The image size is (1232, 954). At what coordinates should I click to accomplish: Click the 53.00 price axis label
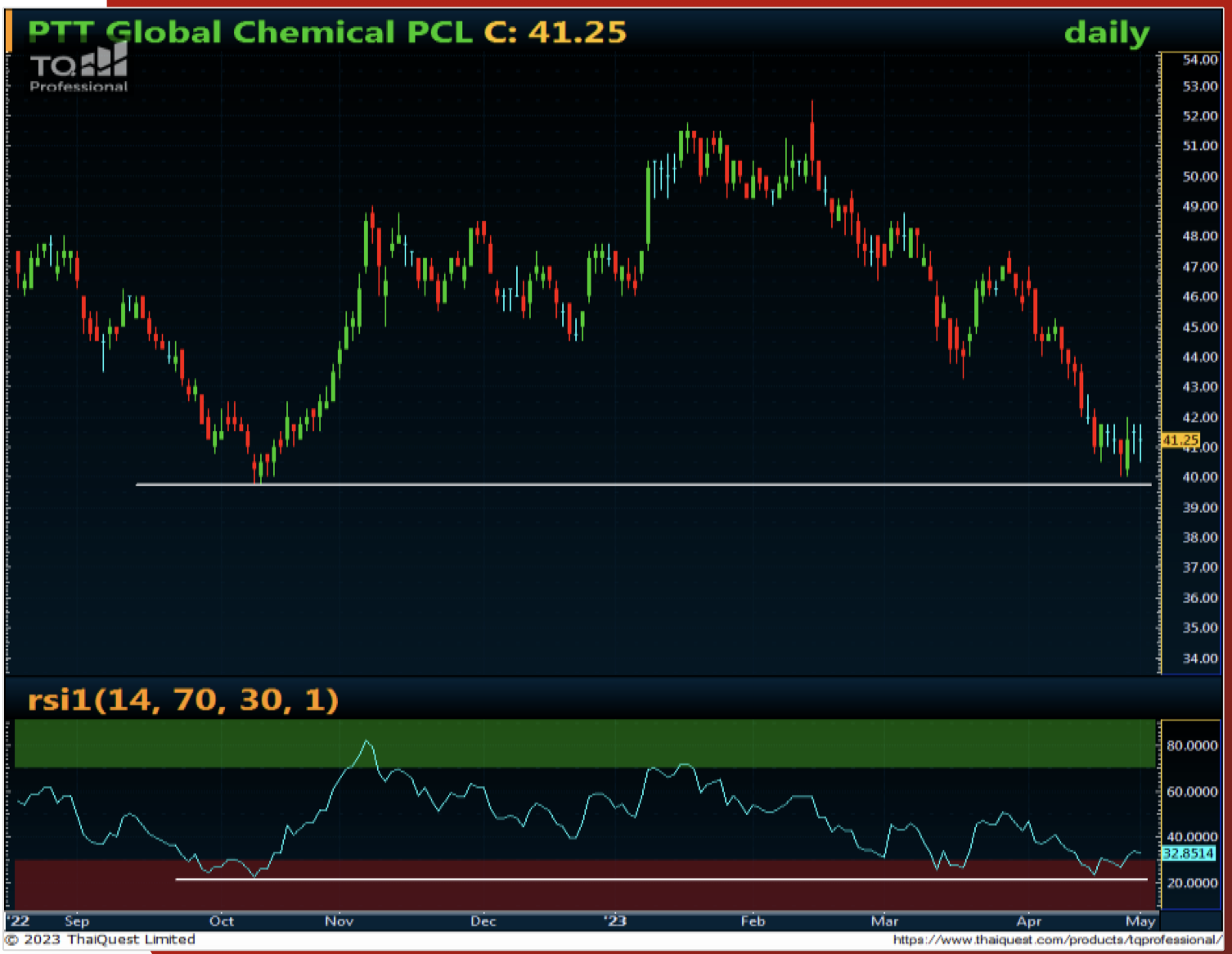[1200, 87]
